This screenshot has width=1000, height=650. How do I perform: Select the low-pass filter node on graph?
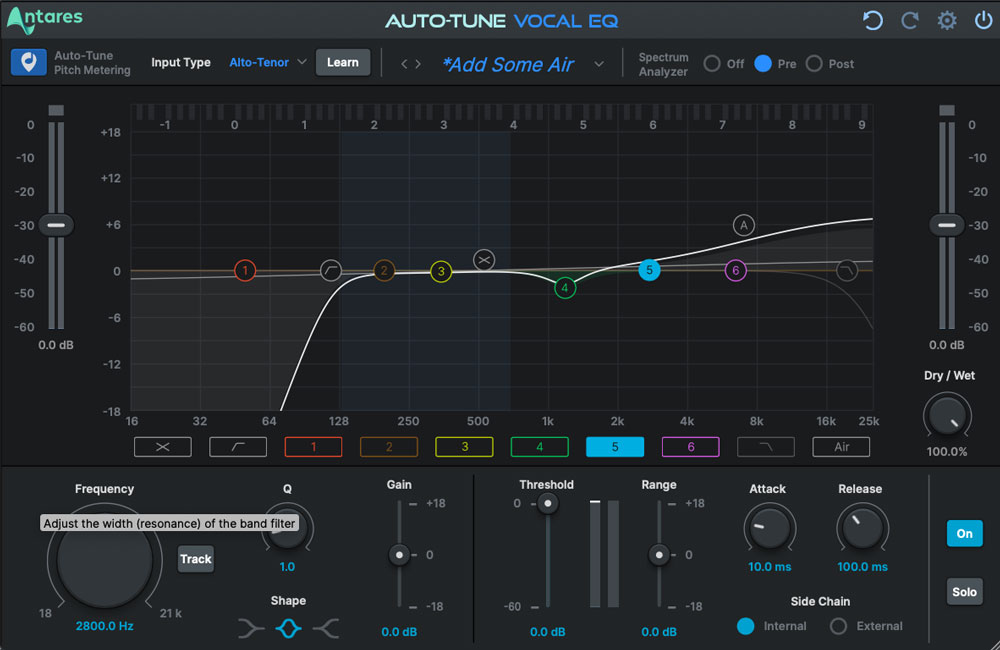pos(847,270)
